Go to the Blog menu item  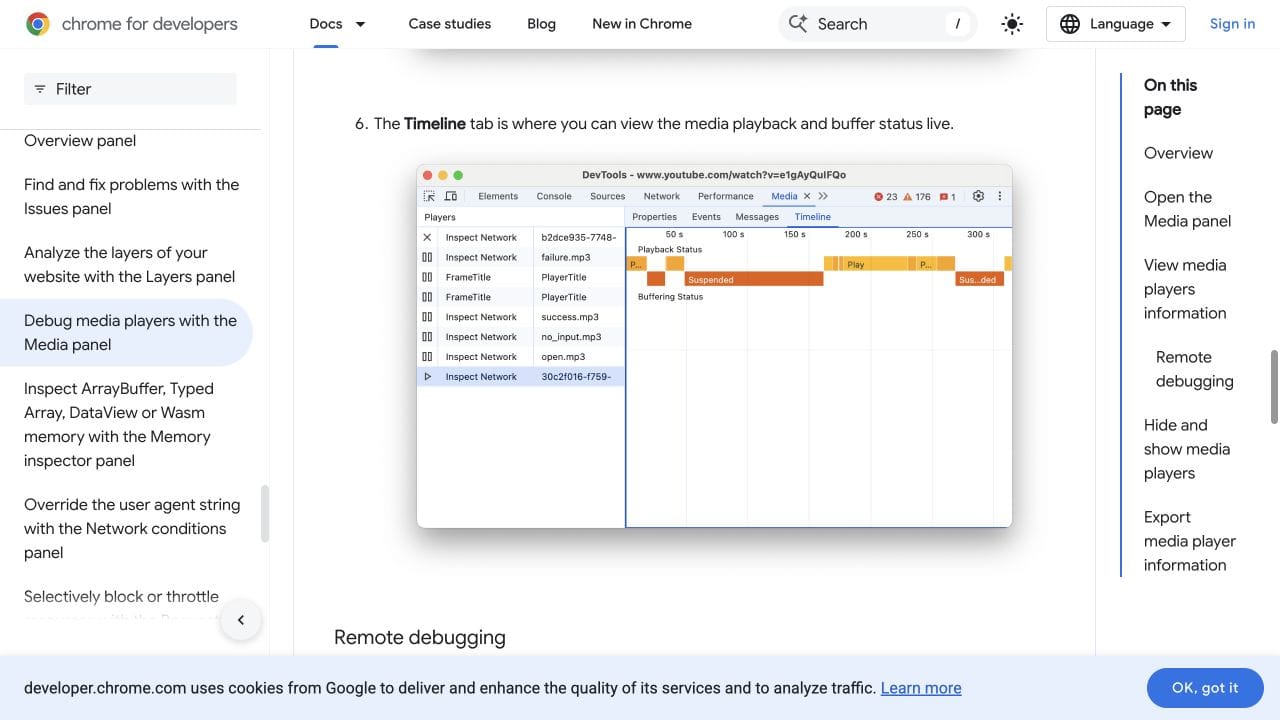[x=541, y=24]
